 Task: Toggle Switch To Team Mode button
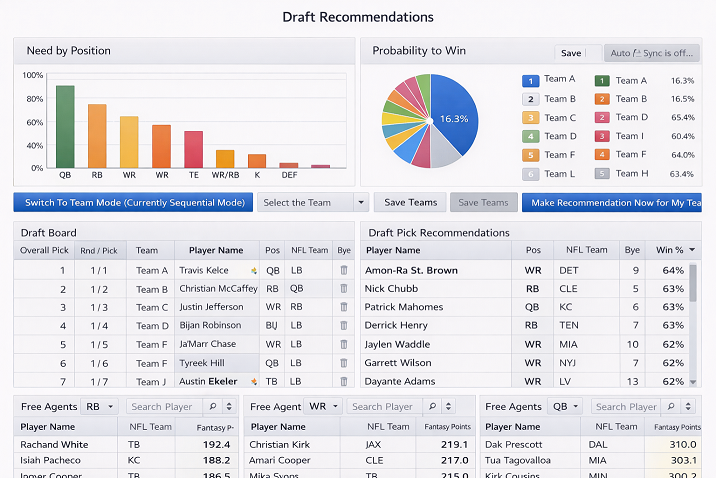(x=133, y=202)
